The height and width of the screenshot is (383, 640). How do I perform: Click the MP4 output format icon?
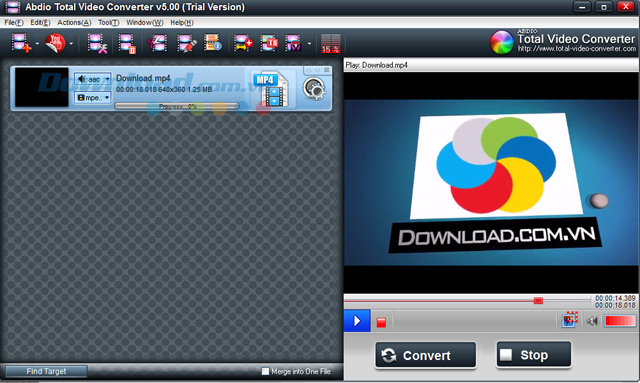coord(270,89)
